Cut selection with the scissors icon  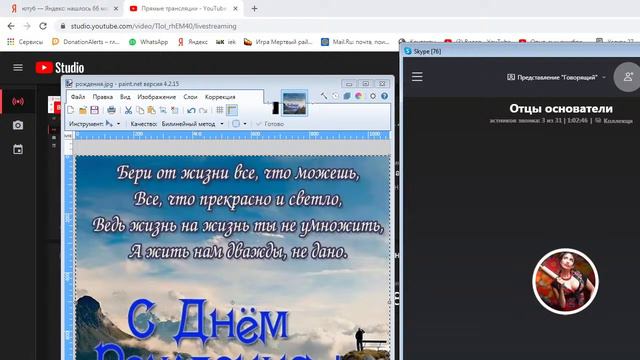(x=128, y=110)
